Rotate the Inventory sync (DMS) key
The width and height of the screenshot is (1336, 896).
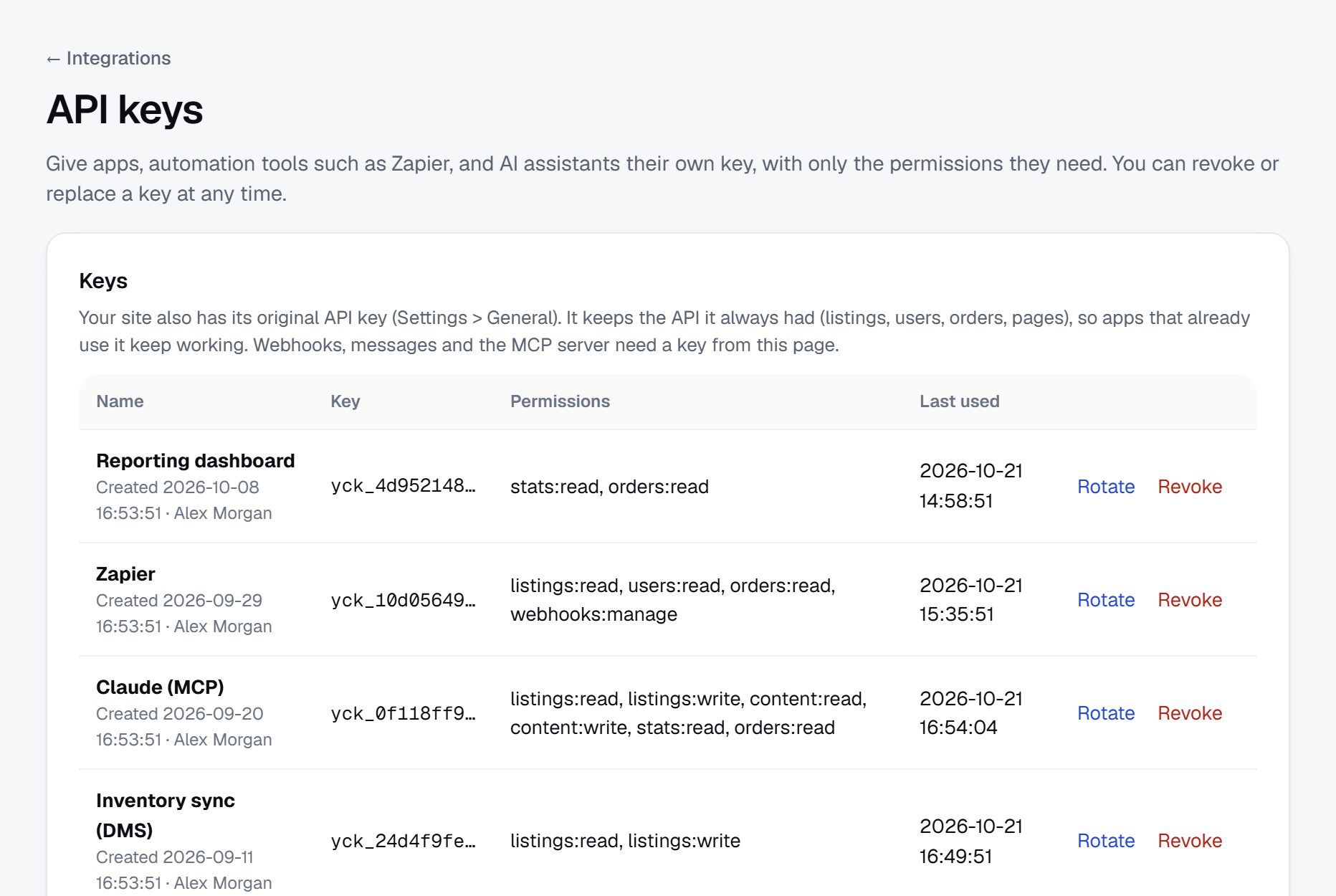pos(1106,840)
